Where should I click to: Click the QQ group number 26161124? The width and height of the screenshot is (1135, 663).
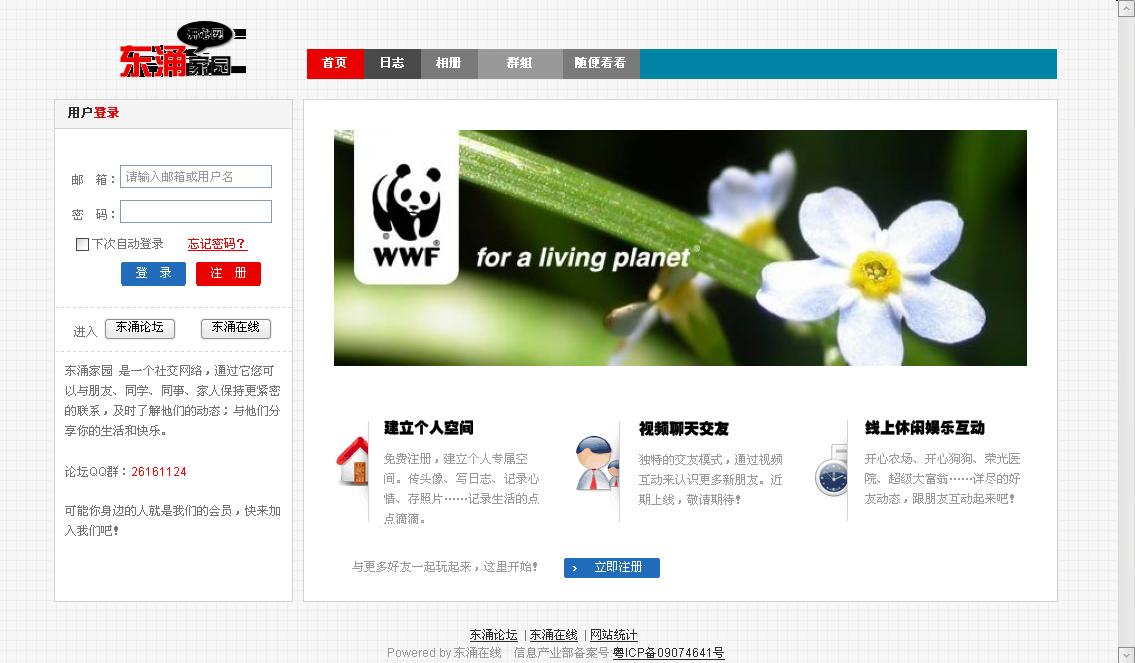click(x=159, y=472)
